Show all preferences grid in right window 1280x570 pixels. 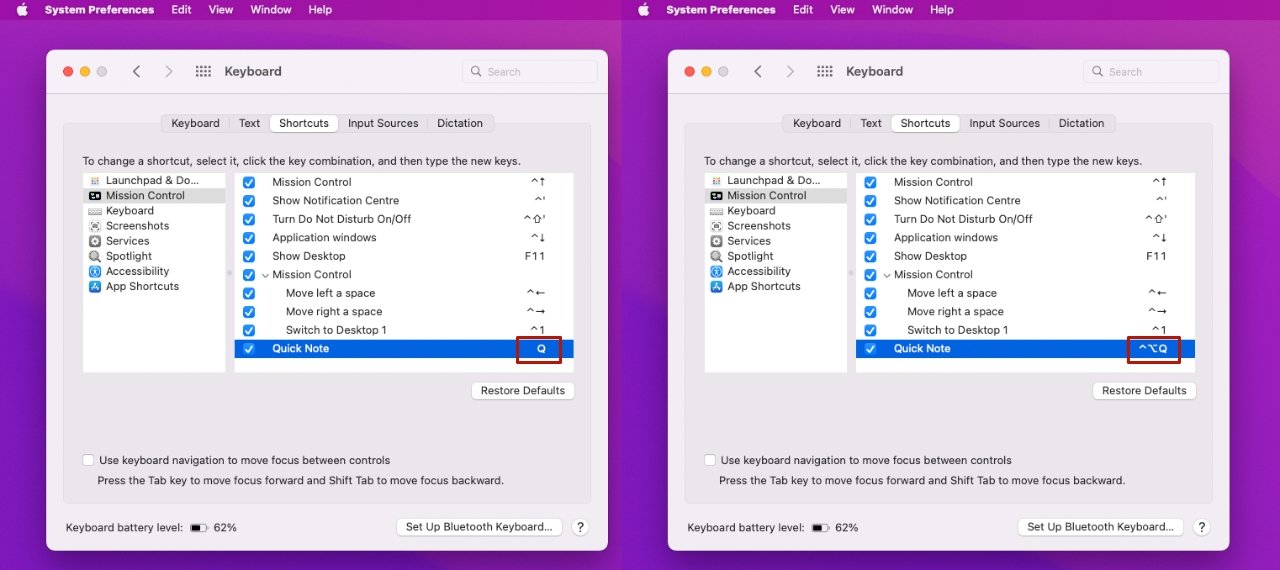[x=825, y=71]
